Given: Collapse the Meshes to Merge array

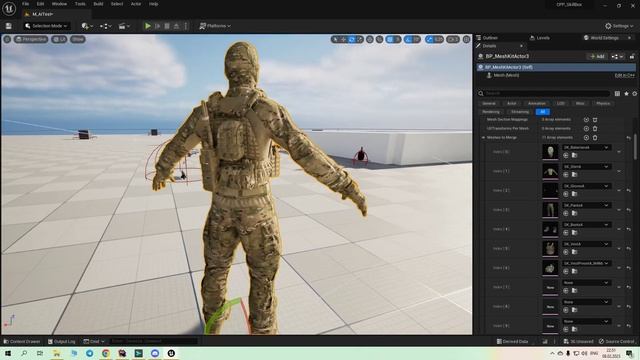Looking at the screenshot, I should coord(483,138).
